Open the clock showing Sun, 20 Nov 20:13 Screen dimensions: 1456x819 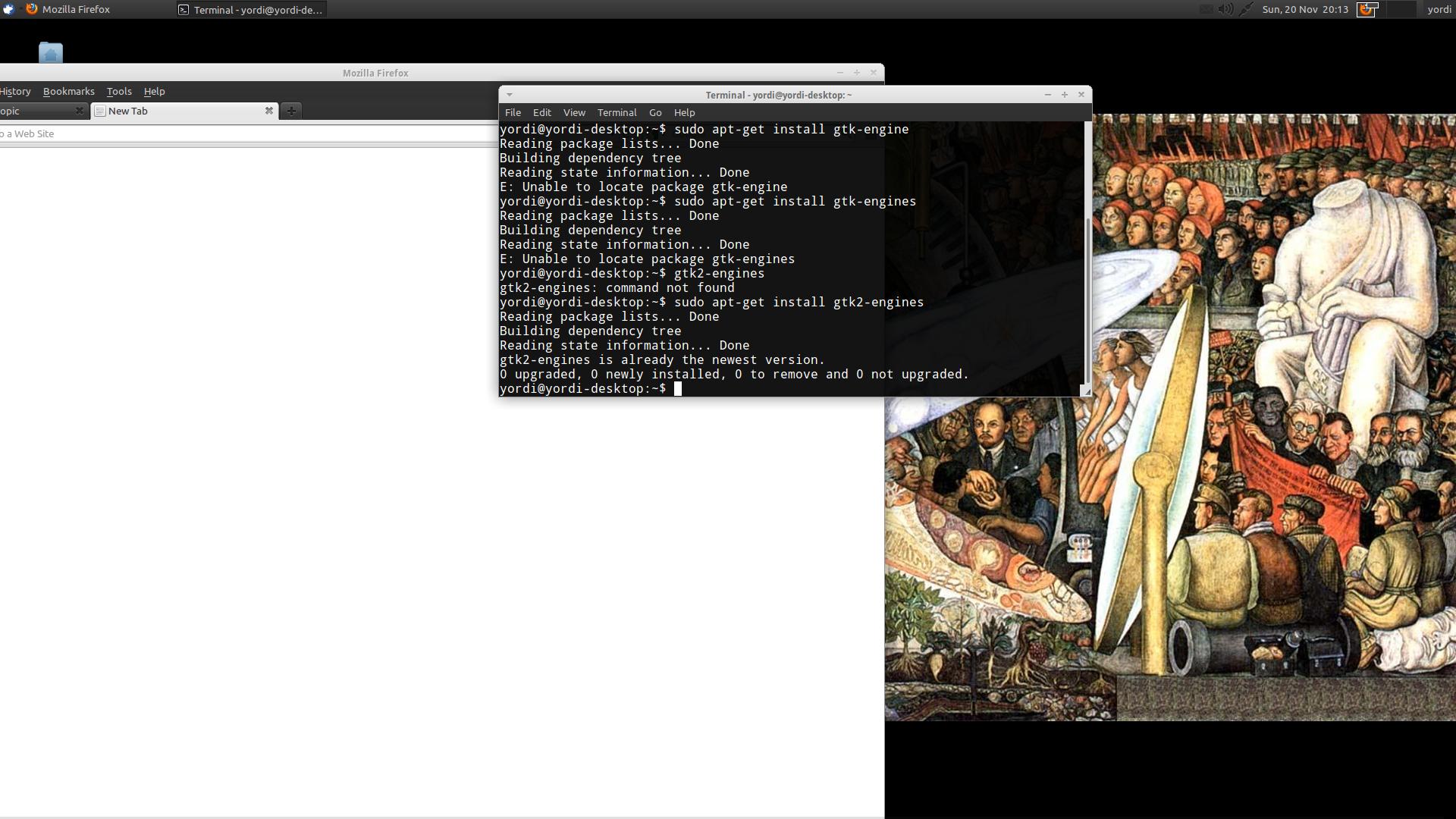[x=1305, y=9]
